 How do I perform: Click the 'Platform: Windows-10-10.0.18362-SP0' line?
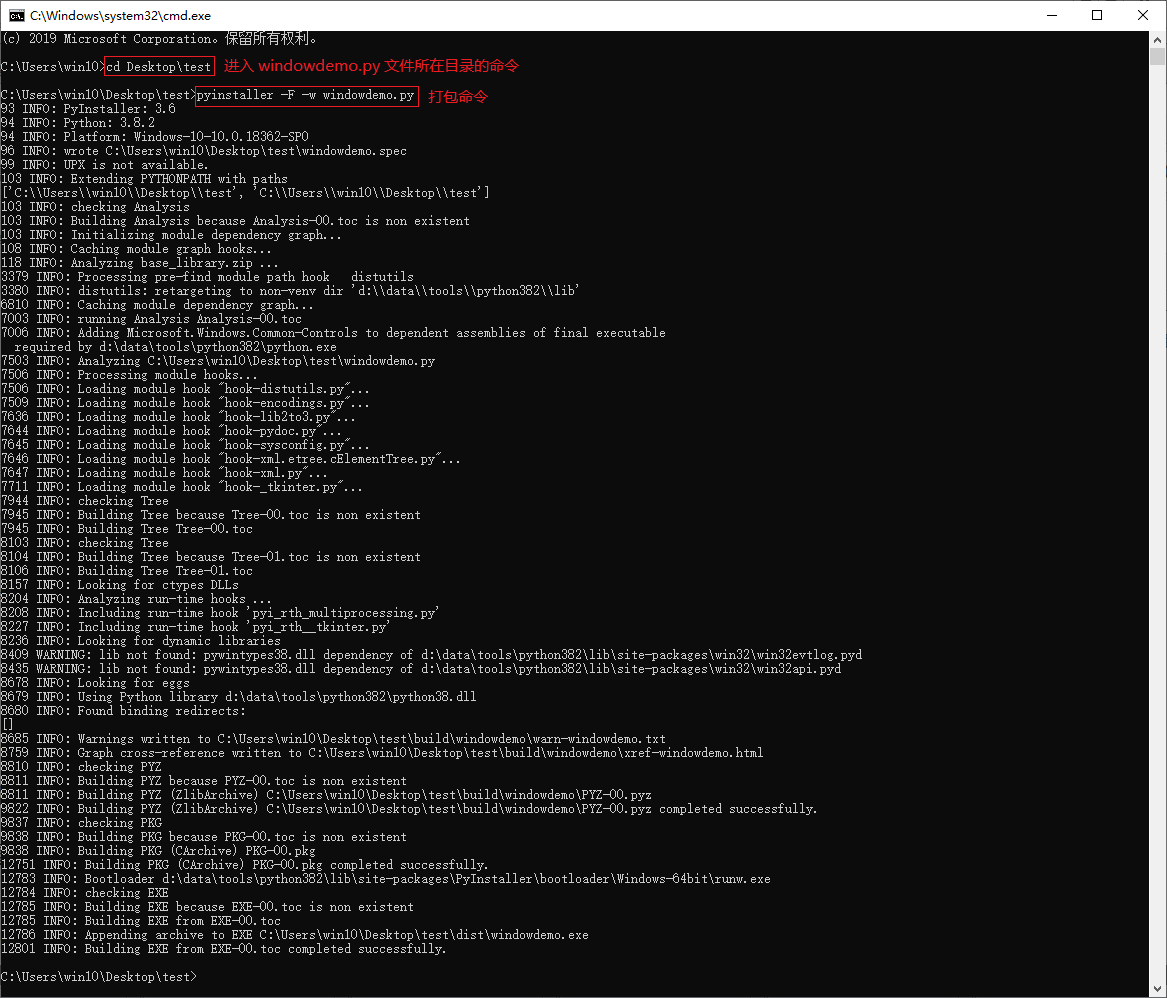tap(155, 137)
